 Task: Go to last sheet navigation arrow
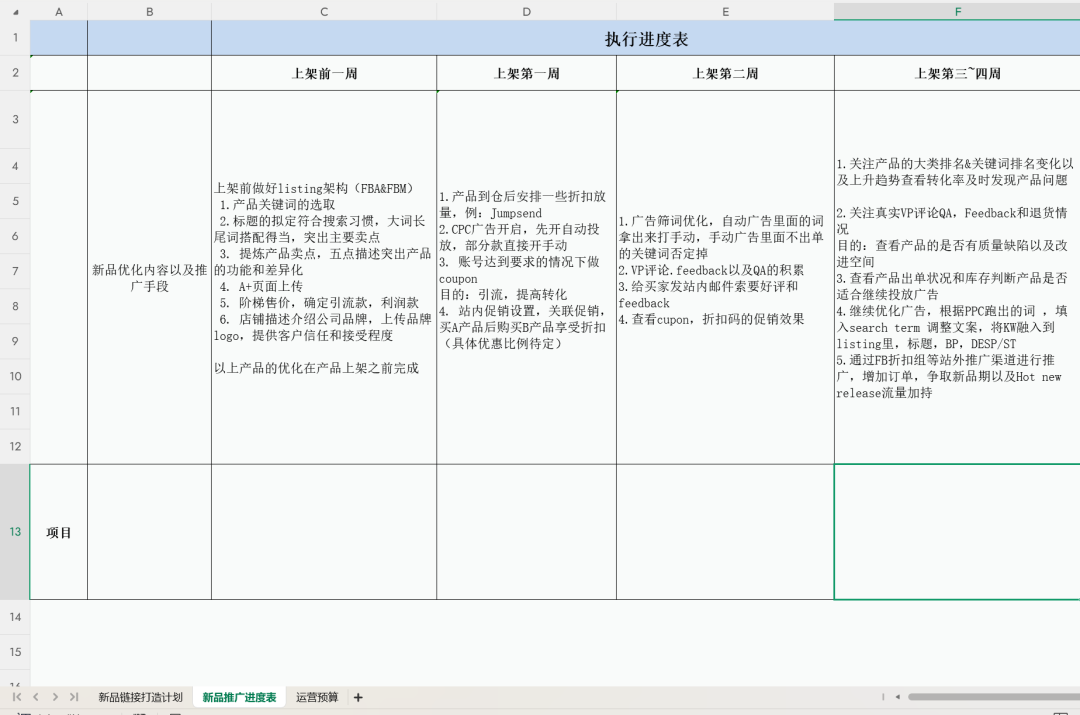[x=74, y=697]
